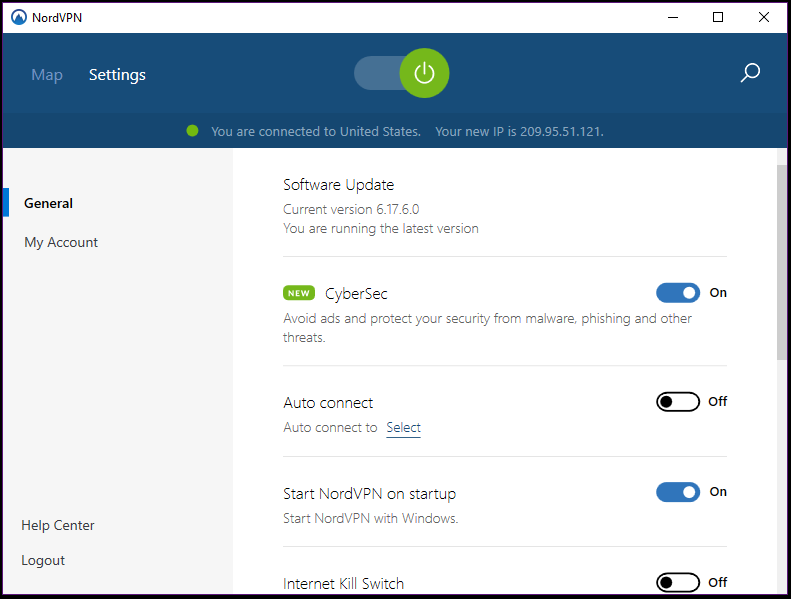
Task: Click the Software Update heading
Action: (x=338, y=185)
